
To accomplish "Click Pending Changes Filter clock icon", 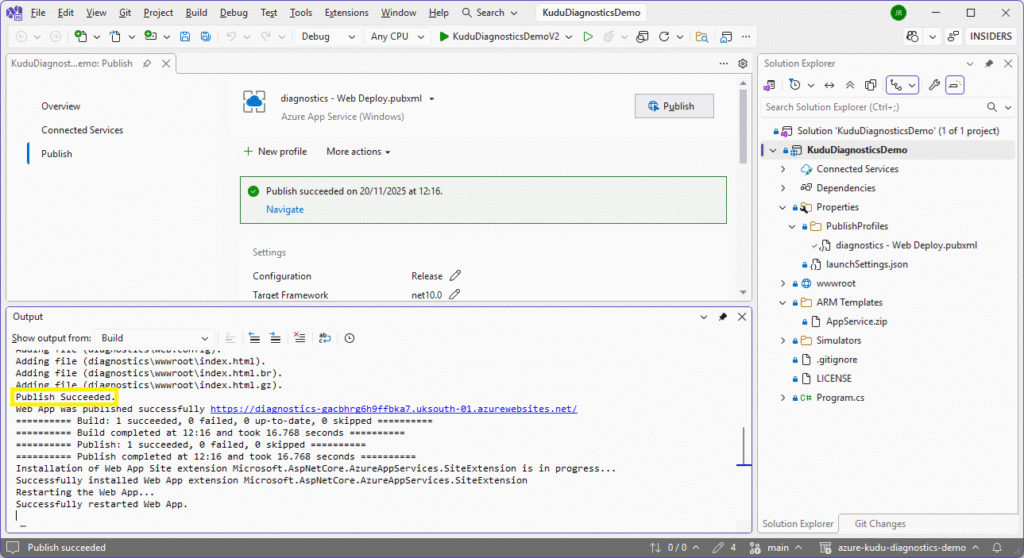I will [794, 85].
